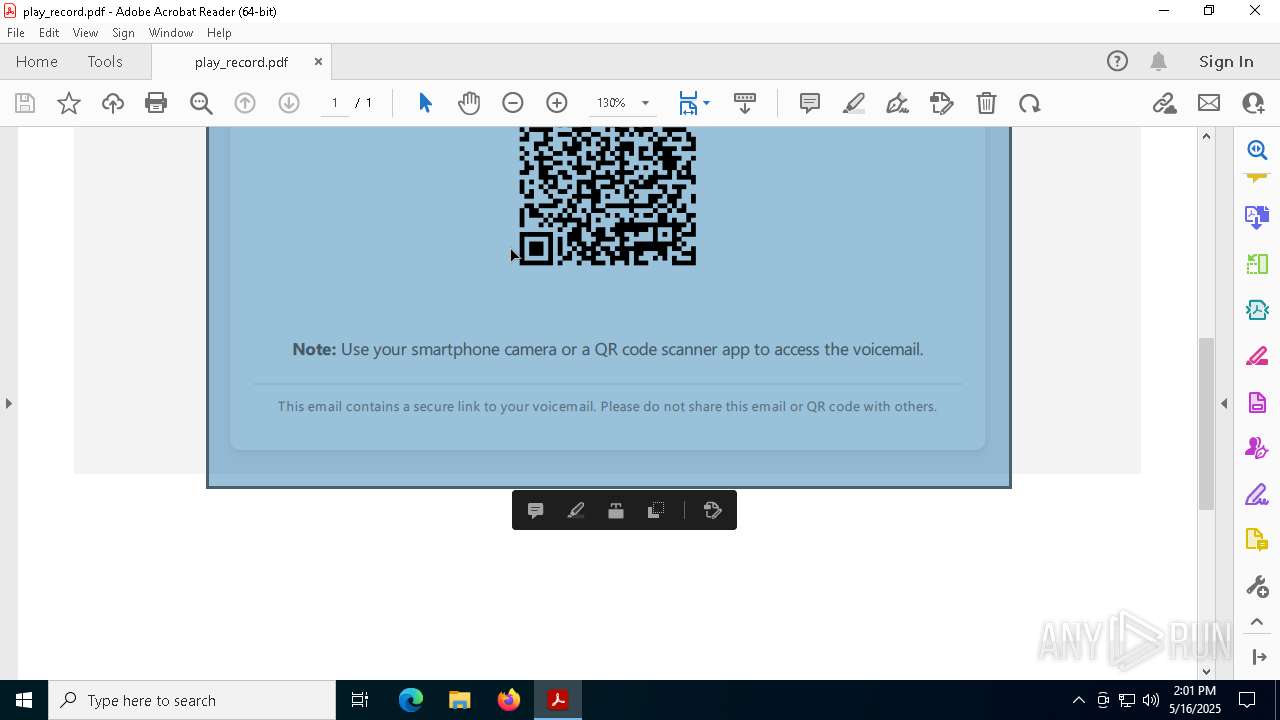Zoom in with the plus button
The width and height of the screenshot is (1280, 720).
(557, 103)
